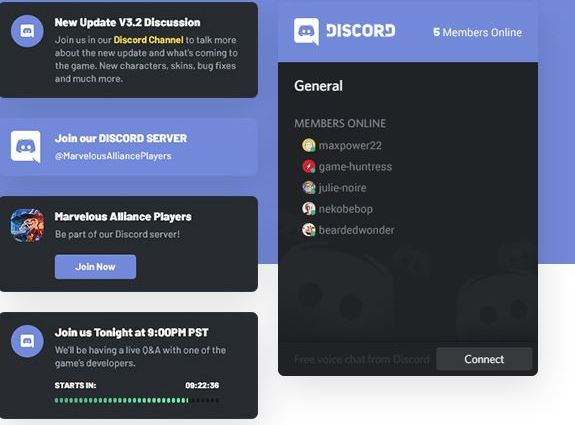
Task: Open the Marvelous Alliance Players game thumbnail
Action: pyautogui.click(x=27, y=226)
